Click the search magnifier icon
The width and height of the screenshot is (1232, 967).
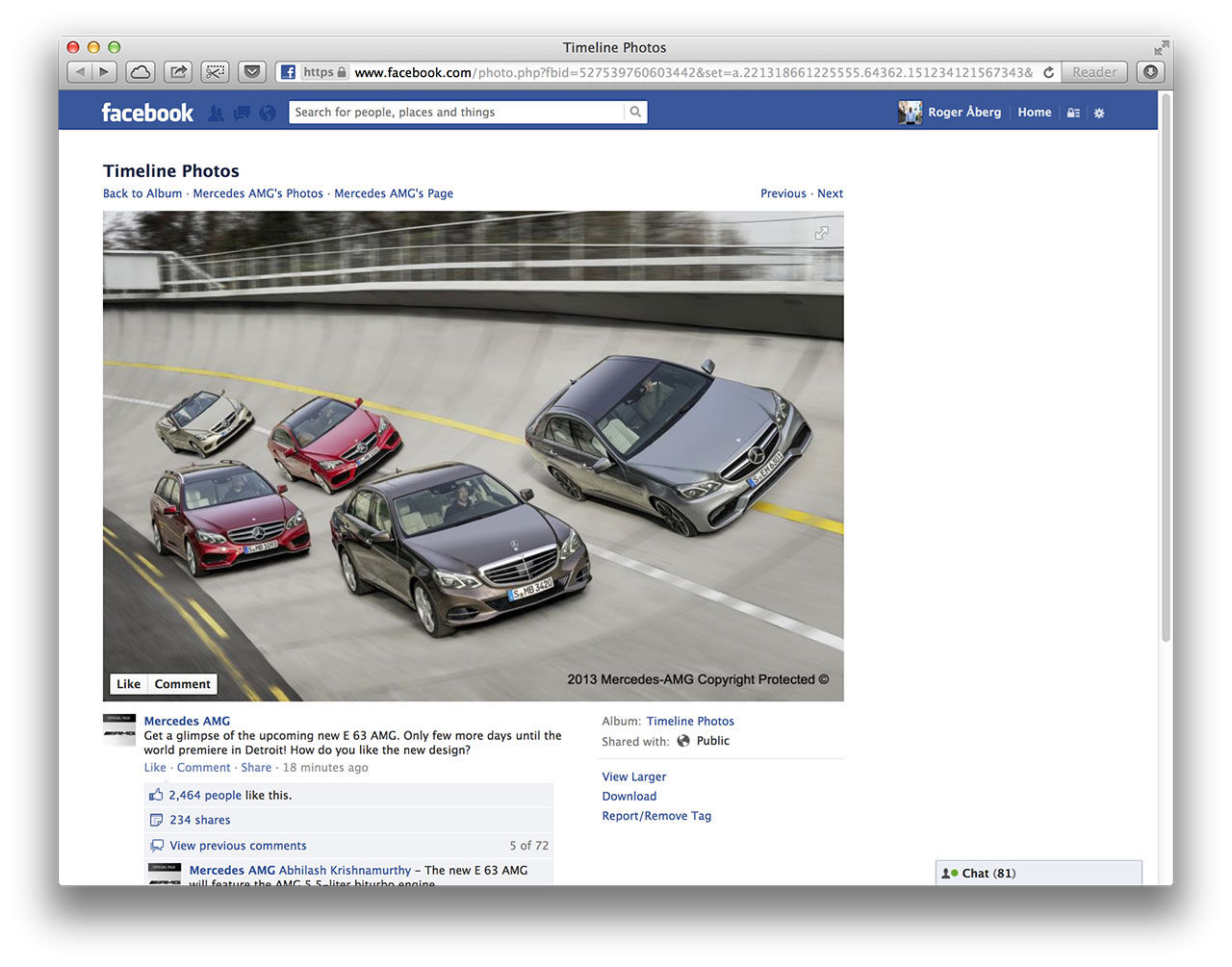(x=635, y=113)
